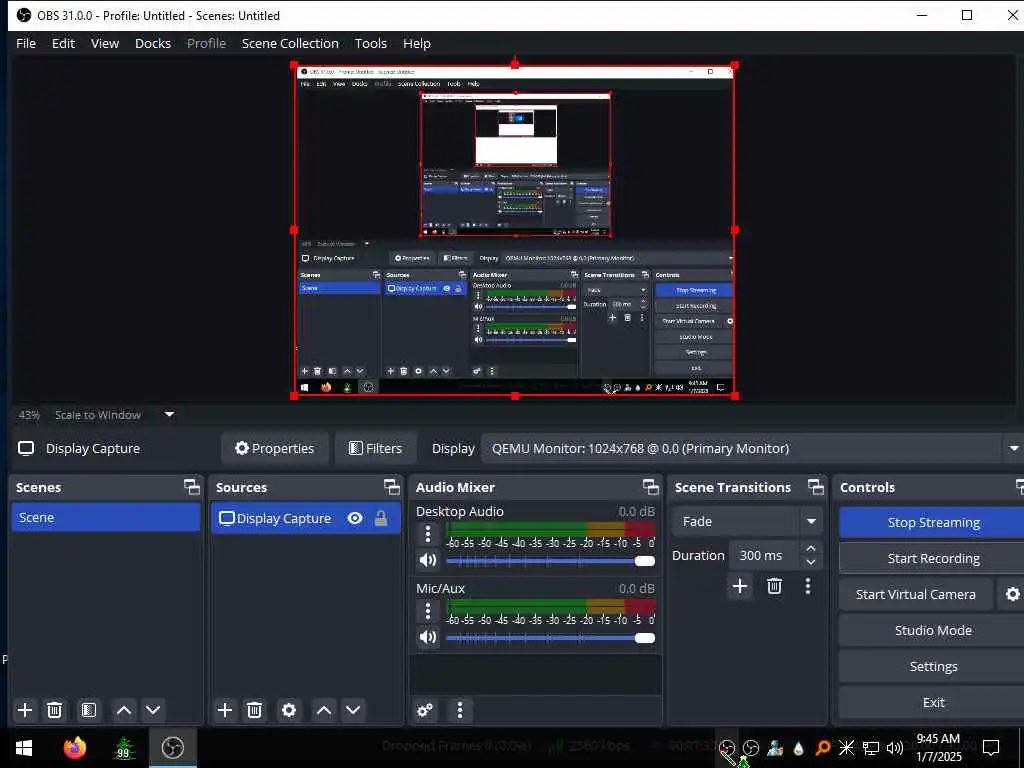Click Start Recording button
Screen dimensions: 1024x768
click(x=933, y=558)
